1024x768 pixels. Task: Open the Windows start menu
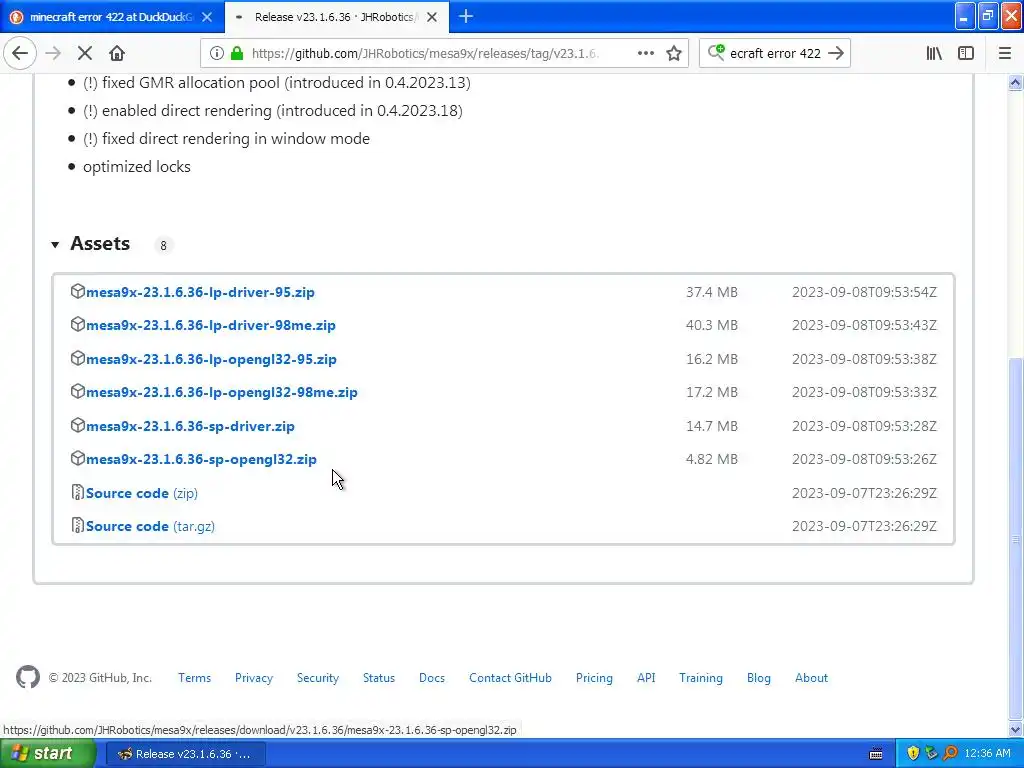coord(47,754)
